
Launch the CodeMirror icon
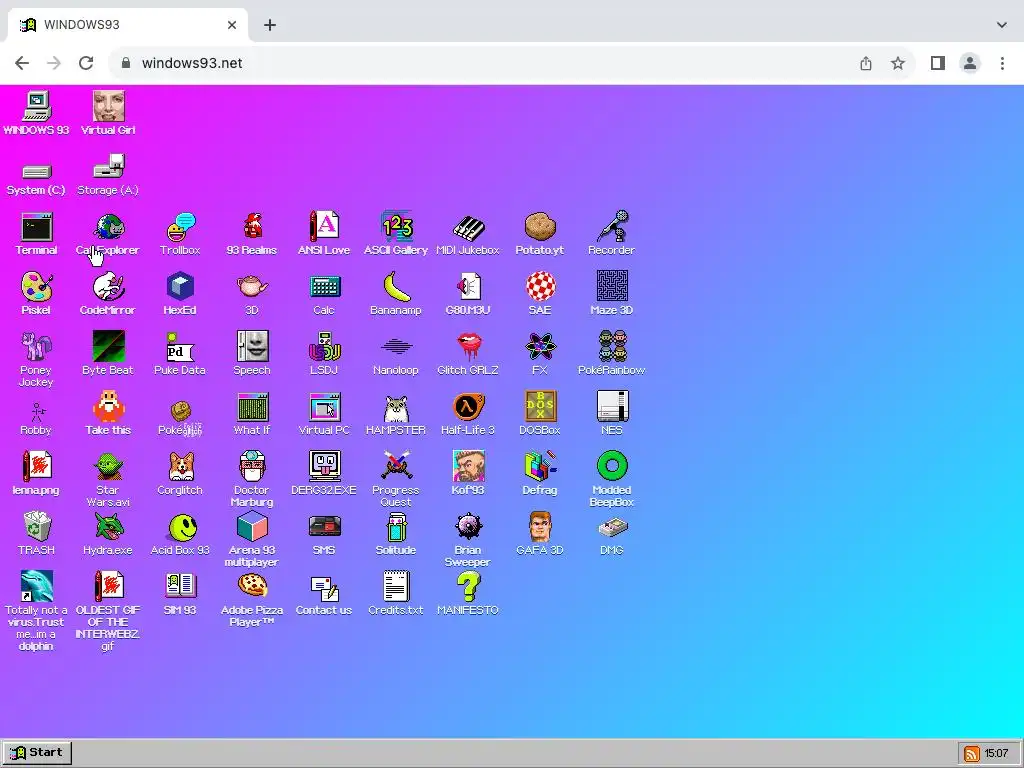(108, 287)
